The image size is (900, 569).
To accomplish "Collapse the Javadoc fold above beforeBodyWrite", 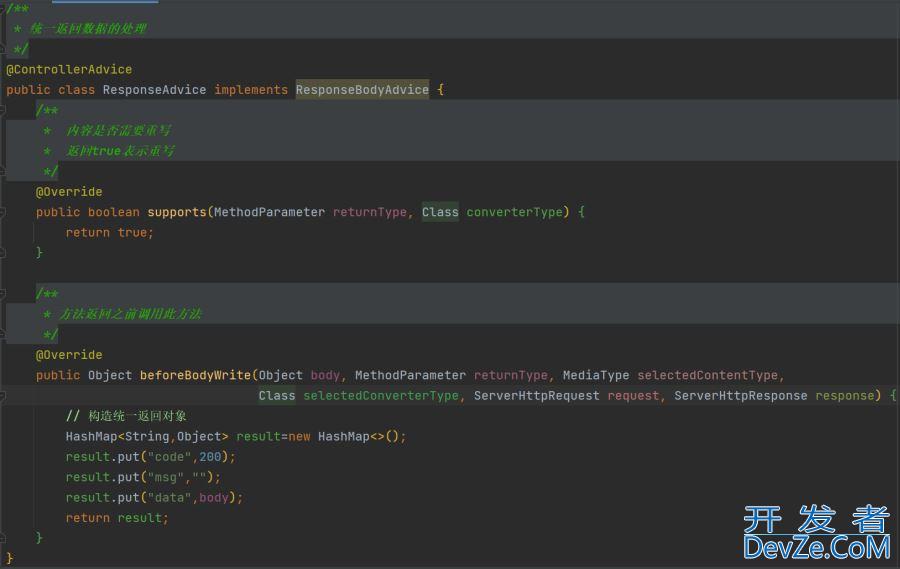I will pos(2,294).
